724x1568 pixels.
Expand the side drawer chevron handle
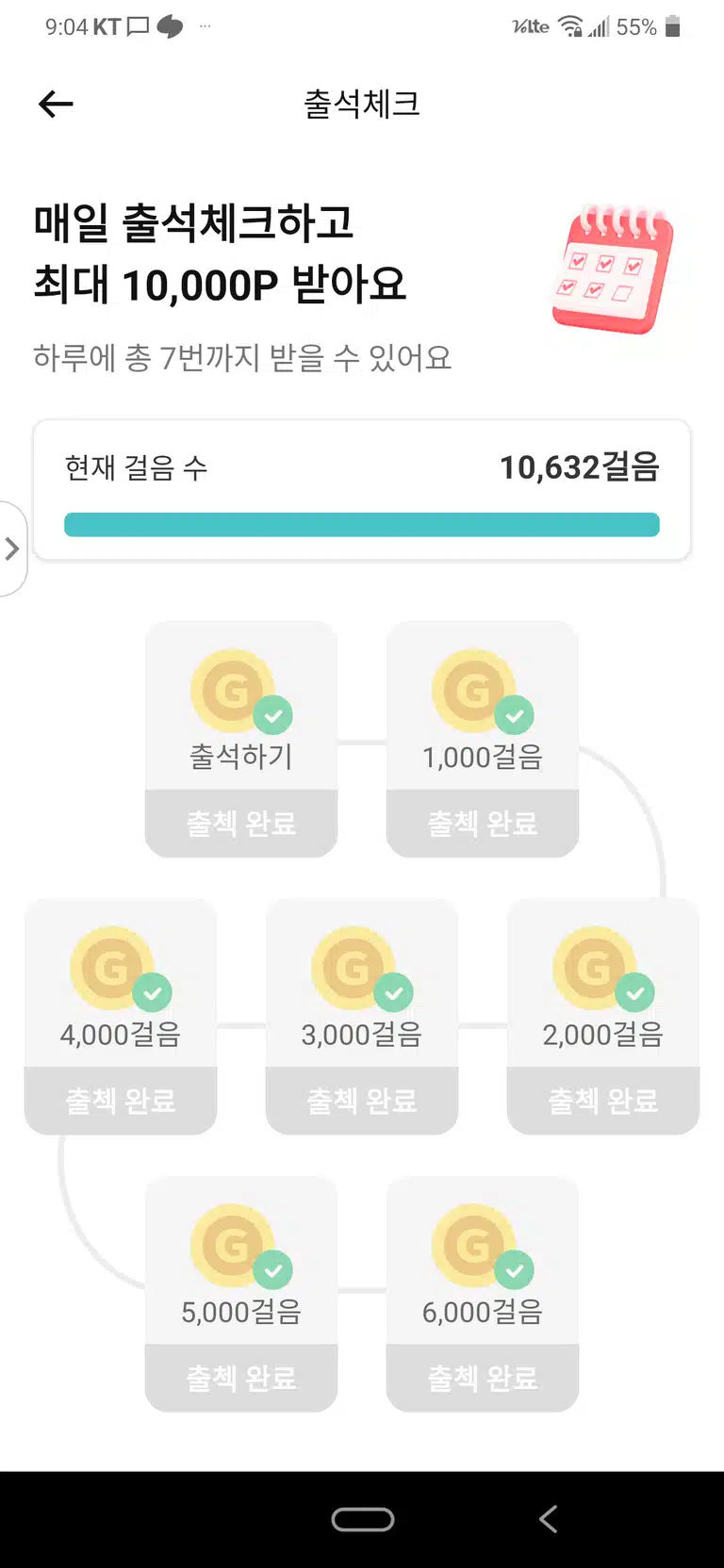pos(11,548)
